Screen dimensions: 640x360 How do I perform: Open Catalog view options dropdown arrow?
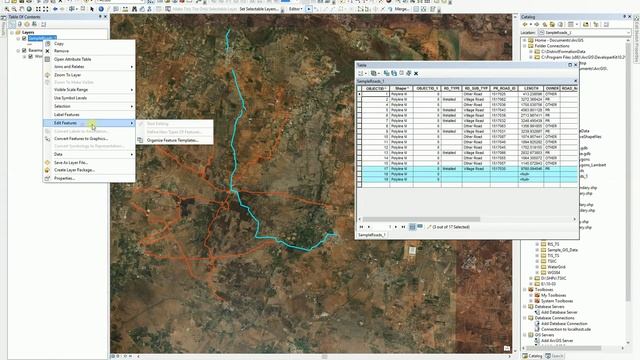577,24
